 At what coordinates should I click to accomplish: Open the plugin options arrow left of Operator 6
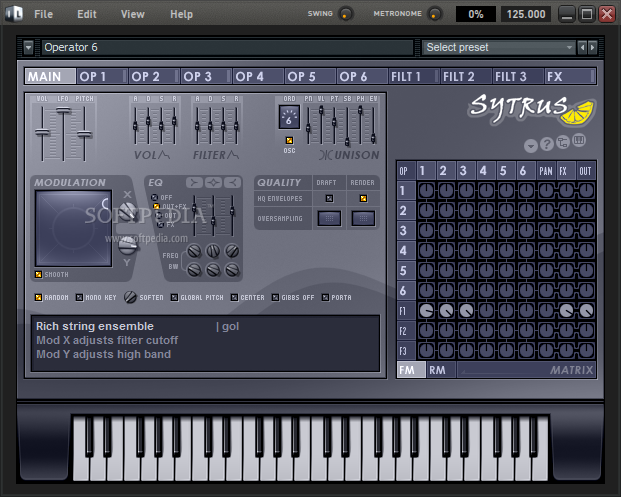click(x=28, y=48)
